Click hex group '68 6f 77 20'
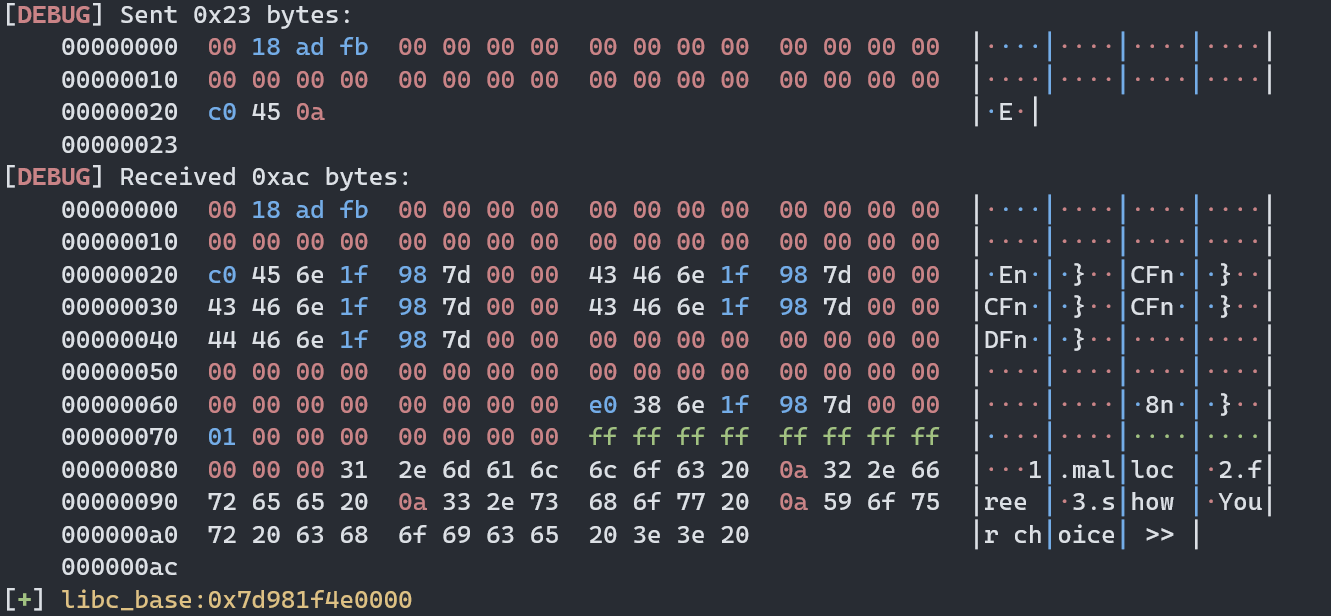 point(669,503)
